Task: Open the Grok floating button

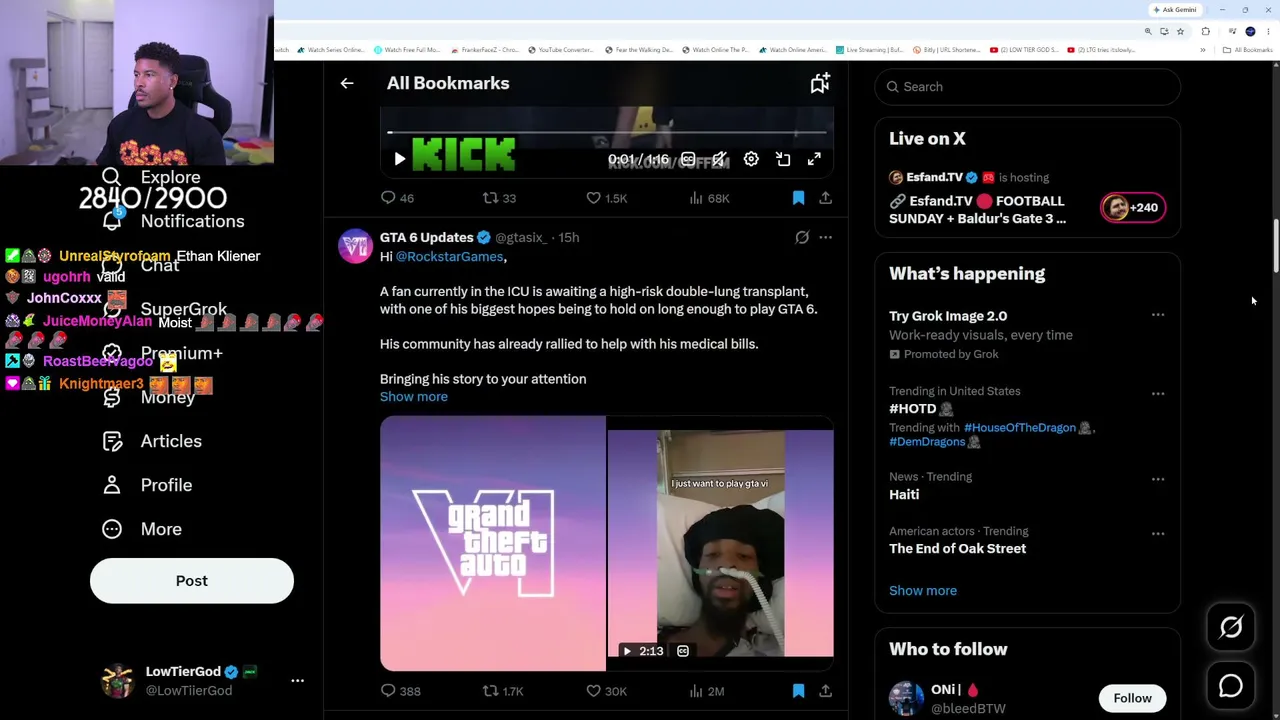Action: 1231,627
